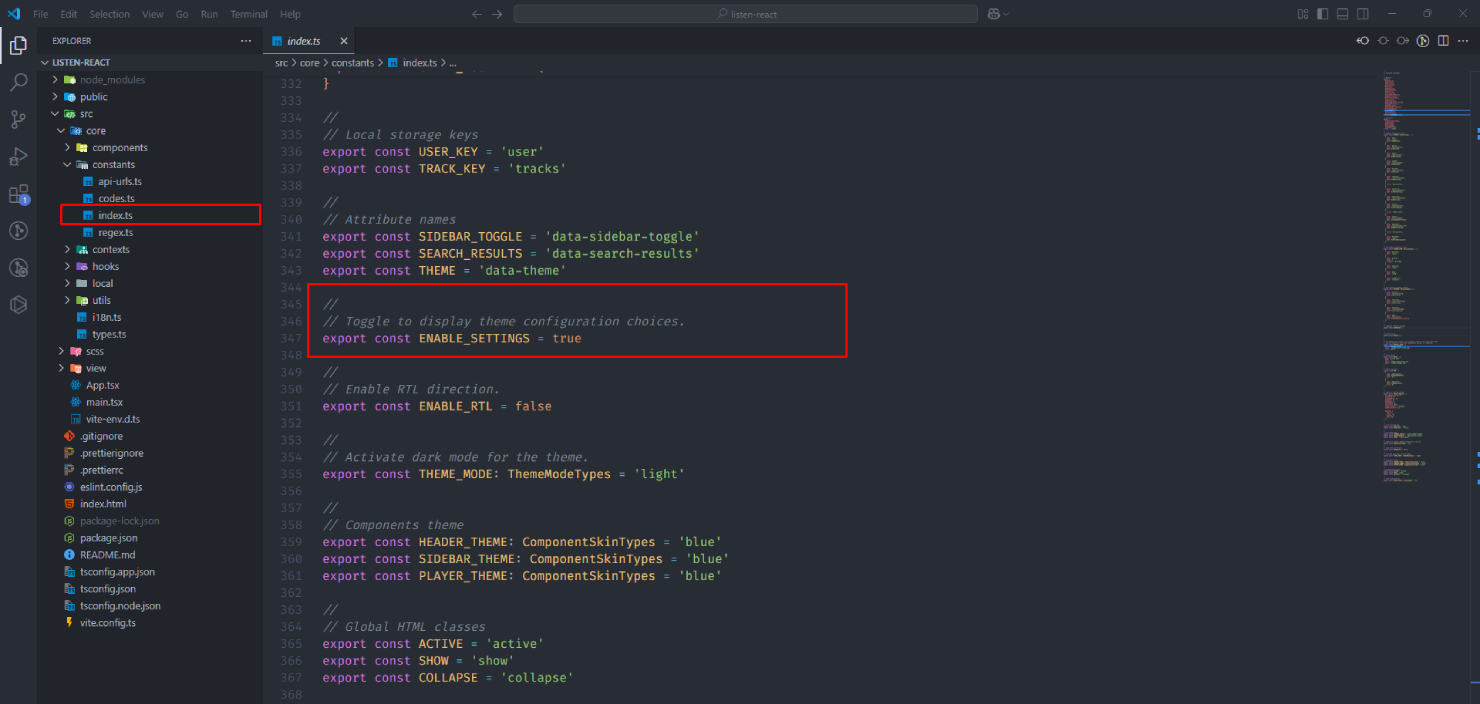This screenshot has height=704, width=1480.
Task: Open the Copilot chat icon in title bar
Action: point(994,14)
